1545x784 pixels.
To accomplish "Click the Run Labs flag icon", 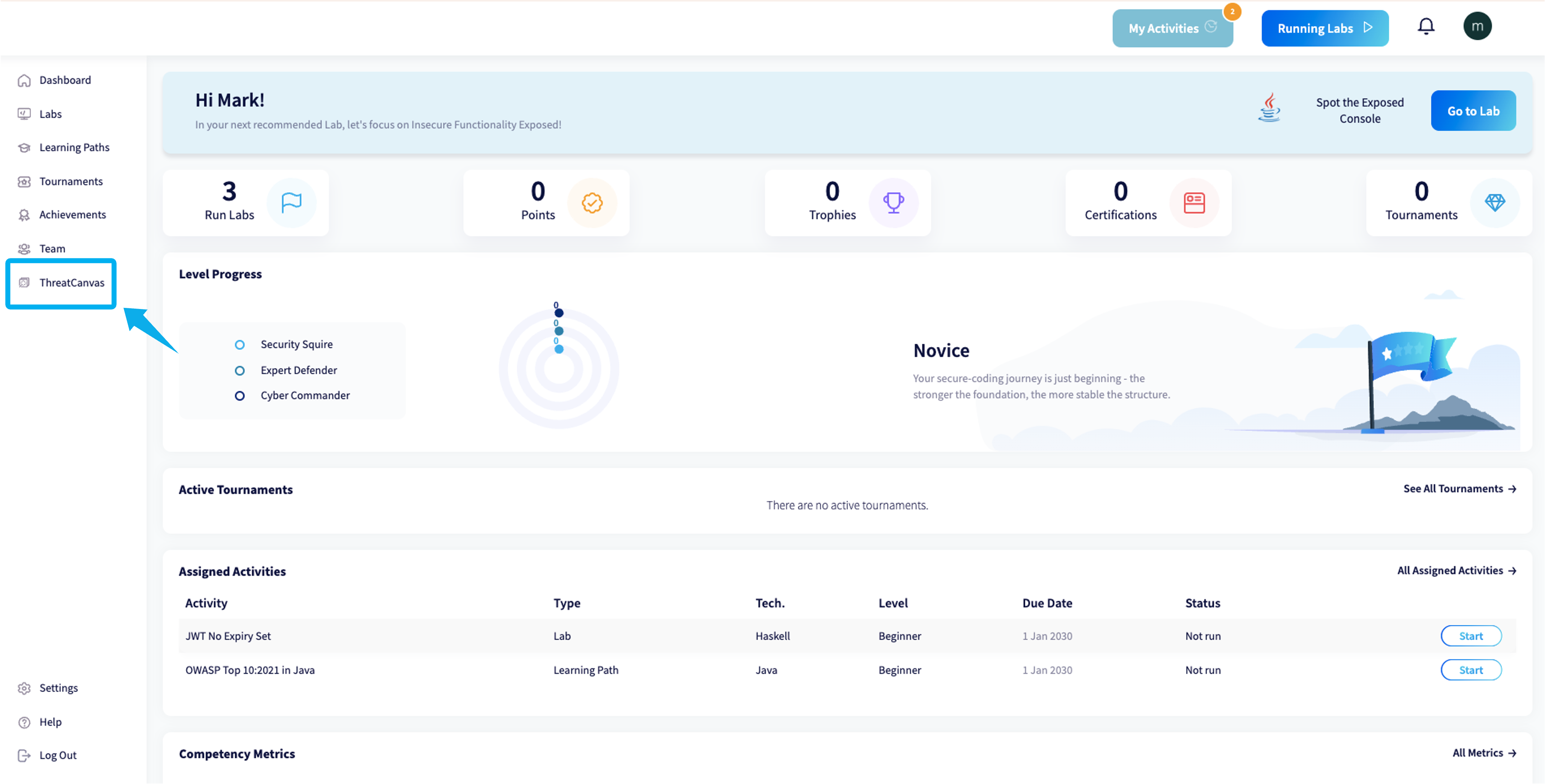I will click(x=292, y=203).
